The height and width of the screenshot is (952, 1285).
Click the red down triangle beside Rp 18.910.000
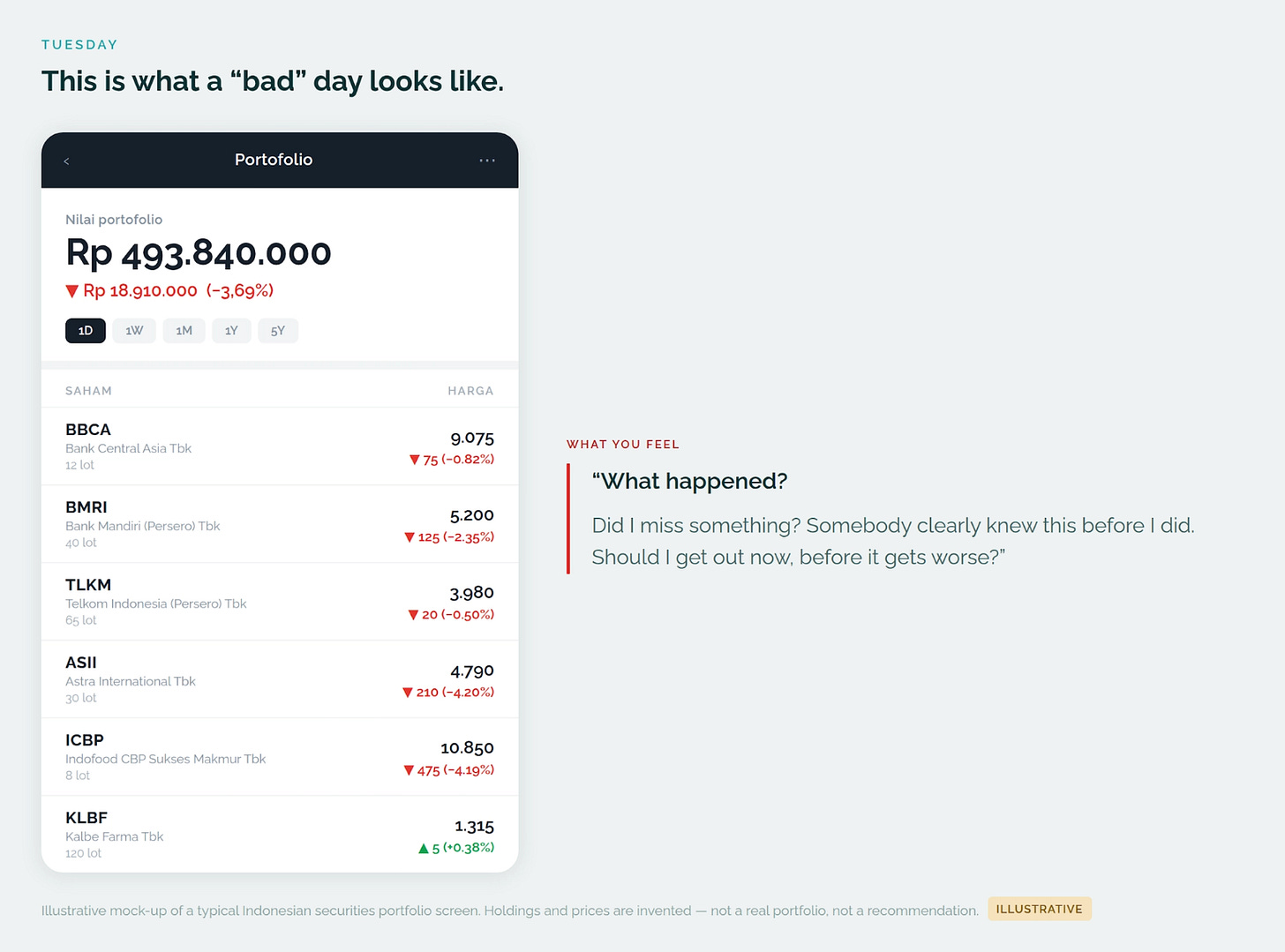point(72,291)
